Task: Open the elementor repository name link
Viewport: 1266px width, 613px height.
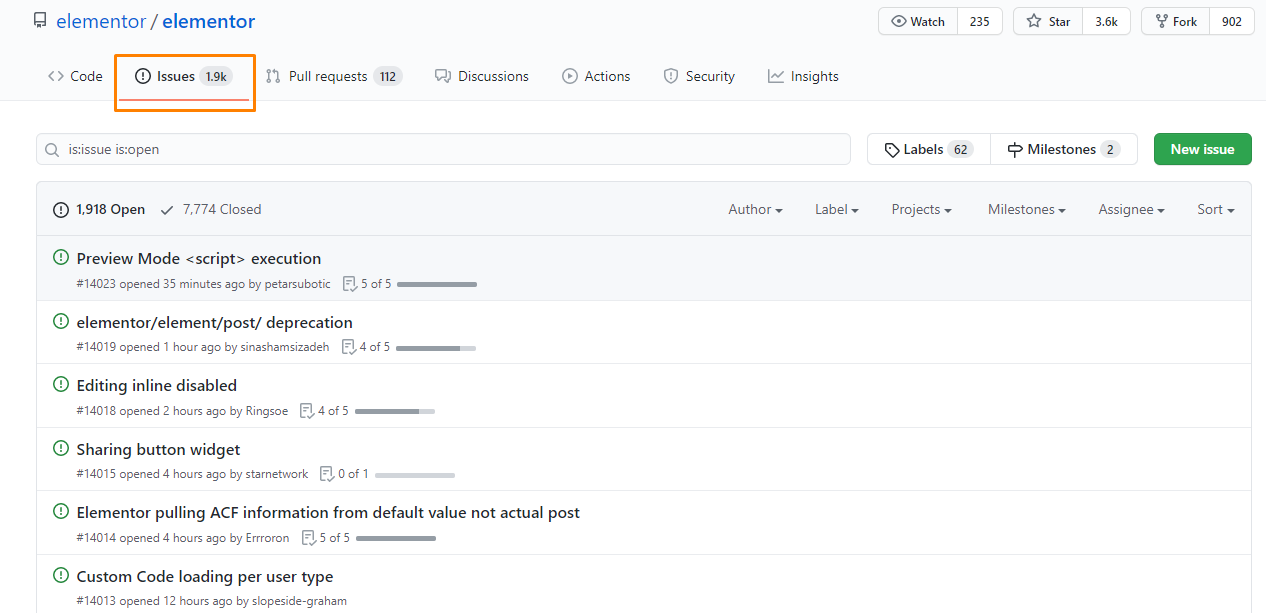Action: [208, 21]
